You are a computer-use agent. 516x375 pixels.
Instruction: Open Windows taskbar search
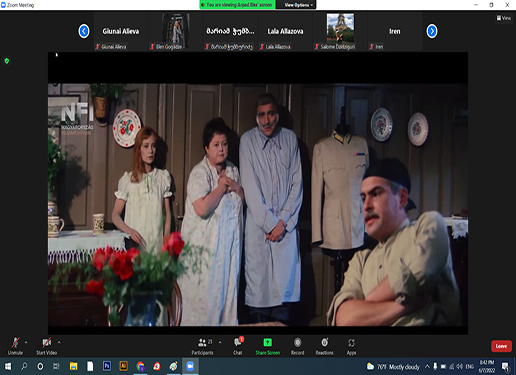[x=24, y=366]
